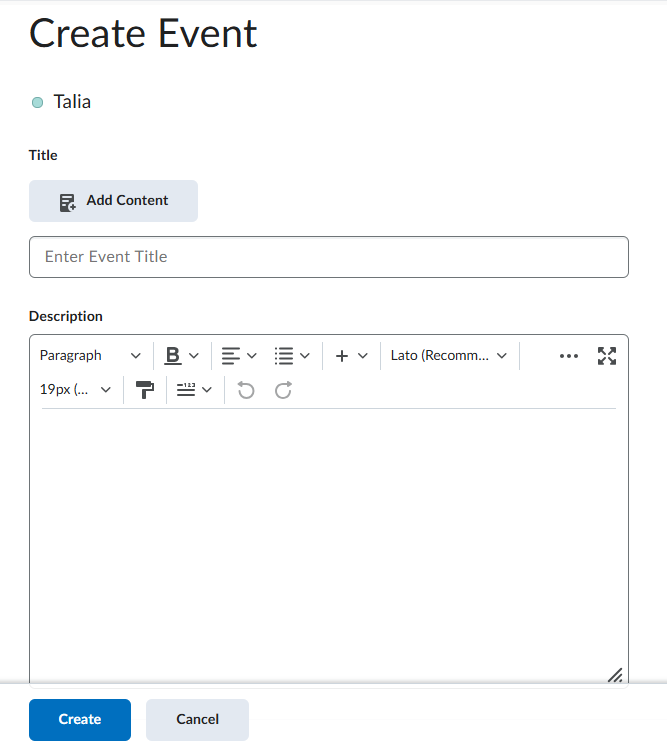Viewport: 667px width, 749px height.
Task: Toggle fullscreen editor mode
Action: tap(607, 356)
